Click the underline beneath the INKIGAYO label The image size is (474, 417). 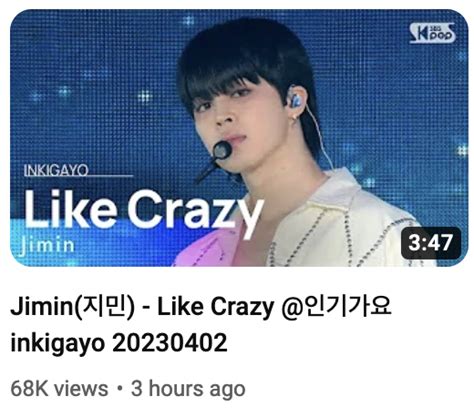tap(78, 176)
